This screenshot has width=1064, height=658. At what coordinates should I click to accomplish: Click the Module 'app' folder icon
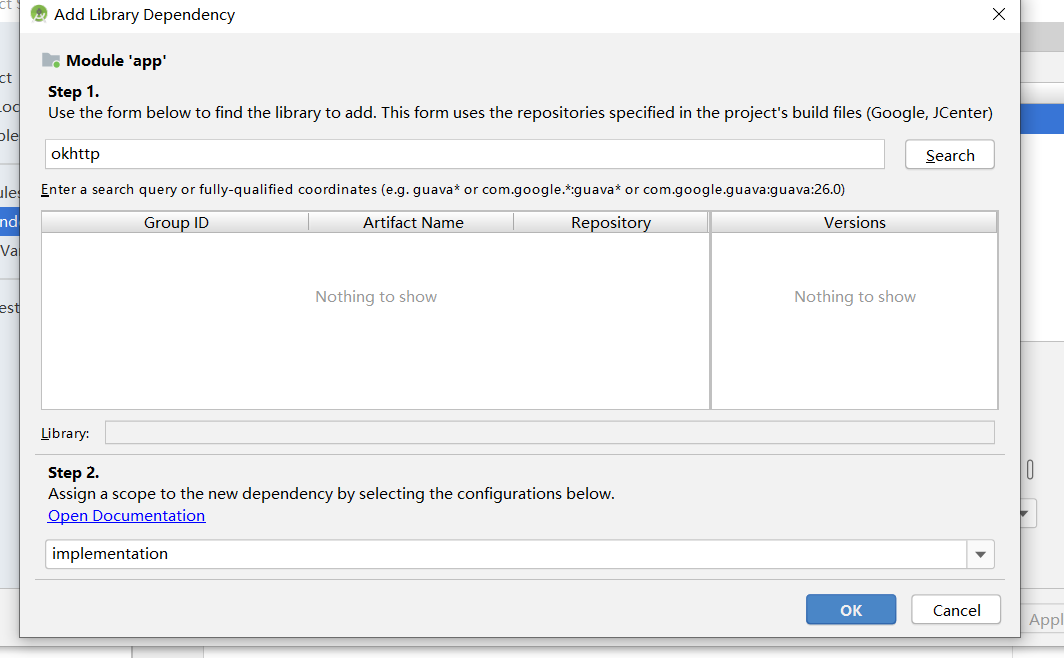coord(51,61)
